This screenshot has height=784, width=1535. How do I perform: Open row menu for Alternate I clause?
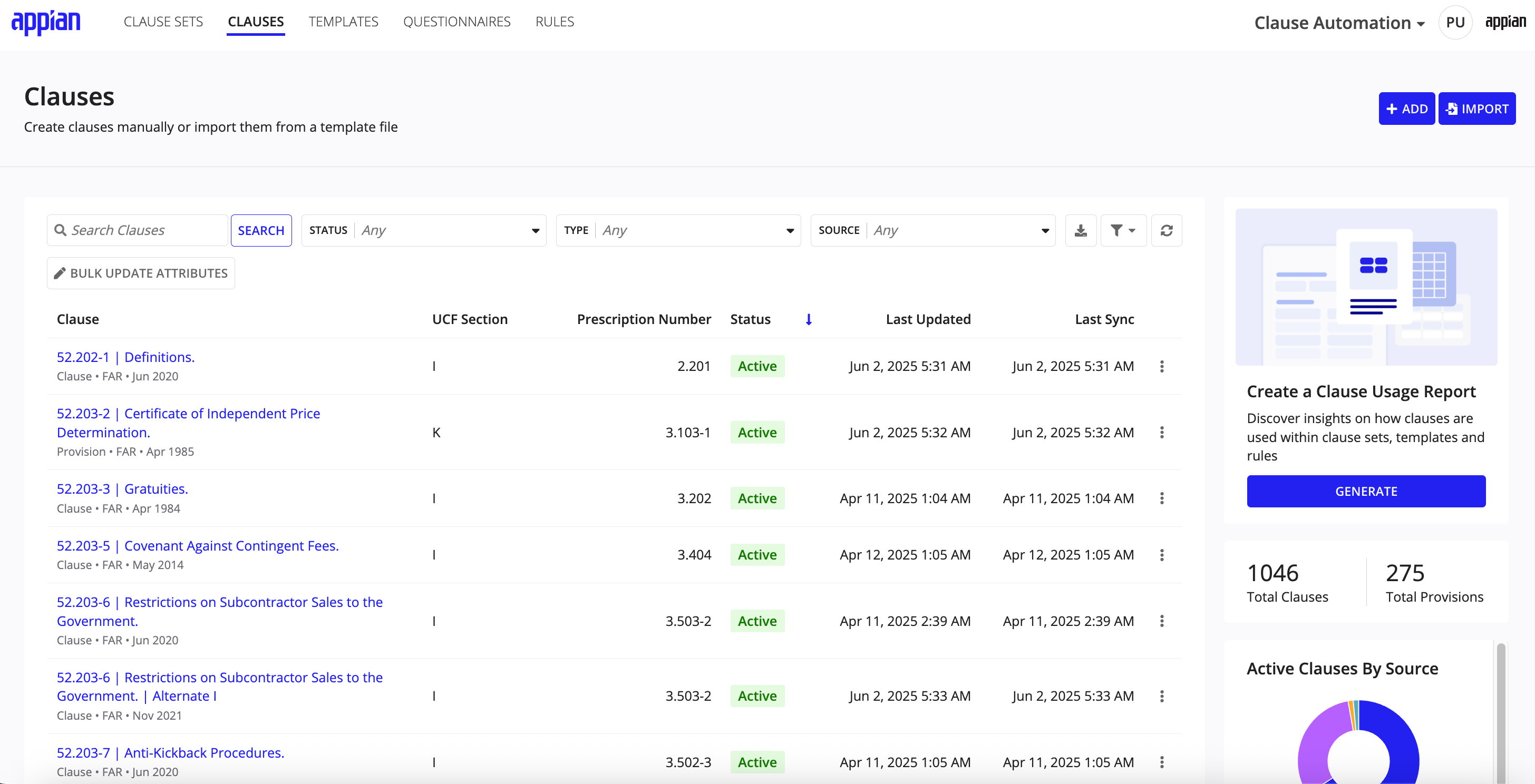pyautogui.click(x=1161, y=697)
